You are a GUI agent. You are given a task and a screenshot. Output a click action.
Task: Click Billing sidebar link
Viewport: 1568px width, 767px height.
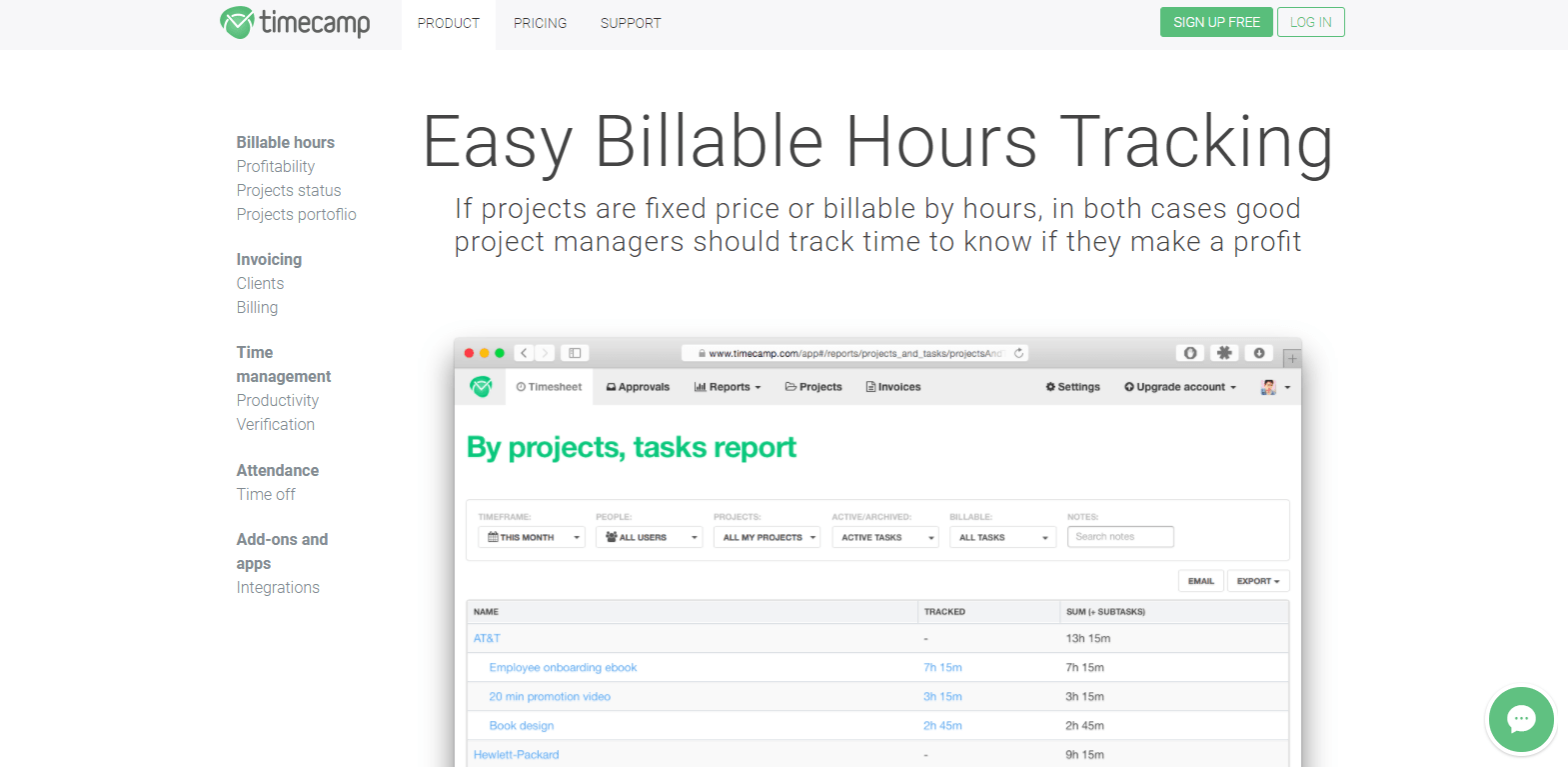(257, 307)
